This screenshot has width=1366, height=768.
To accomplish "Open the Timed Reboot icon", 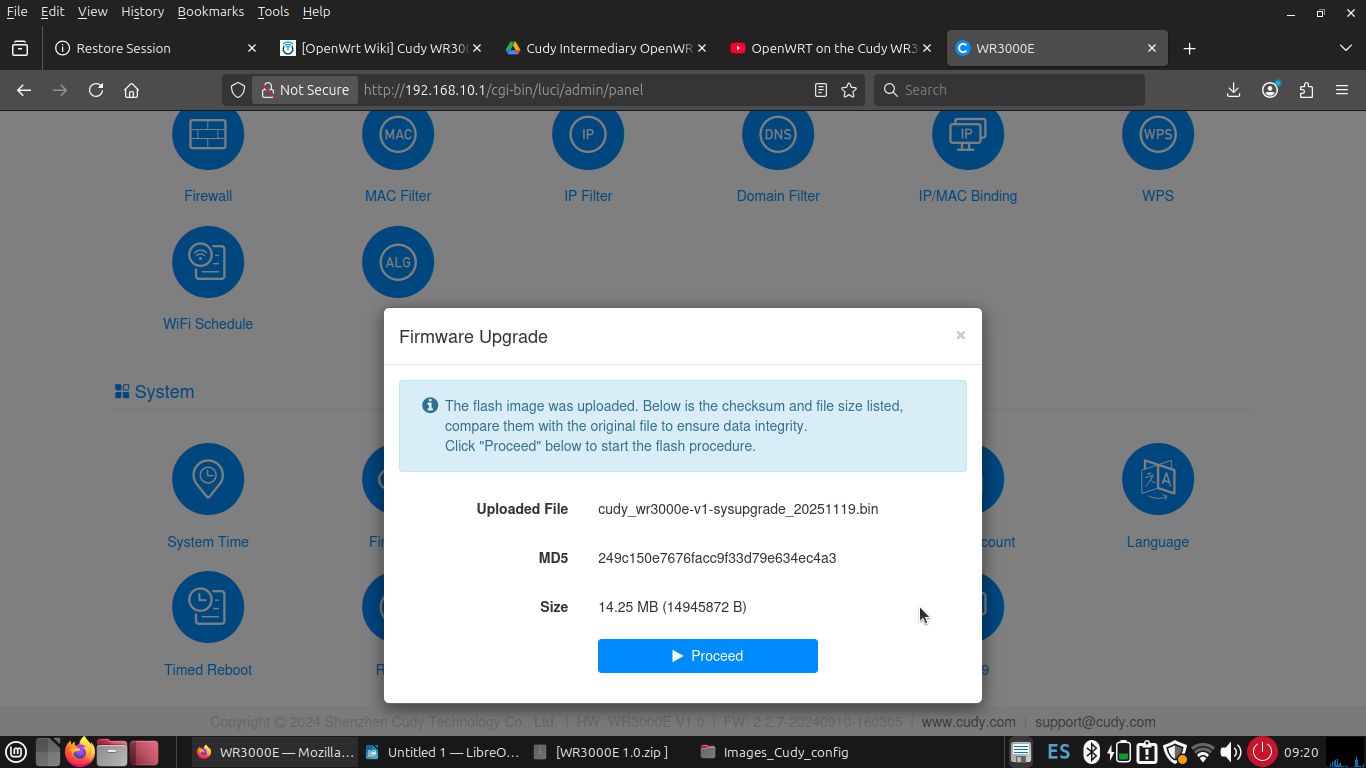I will 208,607.
